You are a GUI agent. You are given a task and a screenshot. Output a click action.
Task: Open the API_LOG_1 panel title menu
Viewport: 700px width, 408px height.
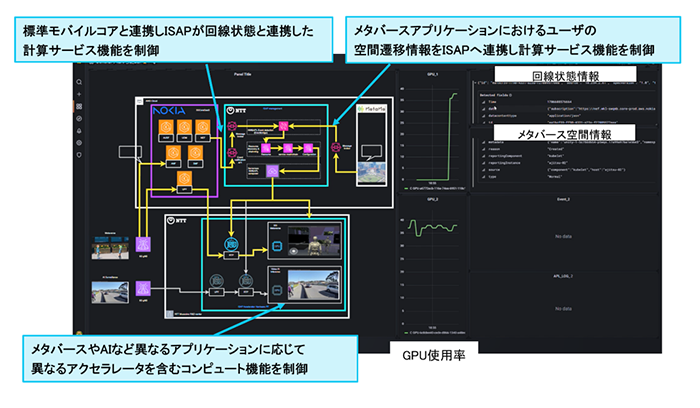coord(566,270)
